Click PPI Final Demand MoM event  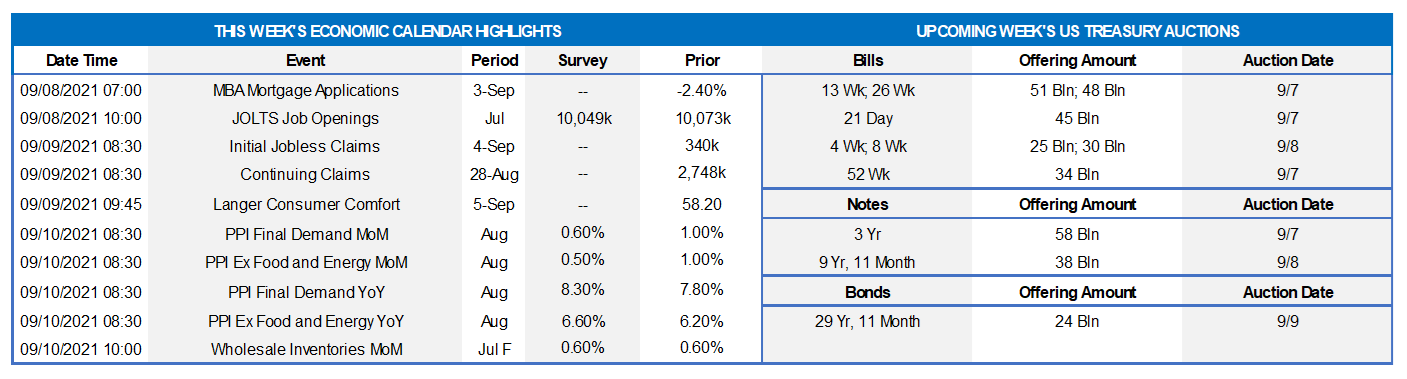[x=305, y=234]
